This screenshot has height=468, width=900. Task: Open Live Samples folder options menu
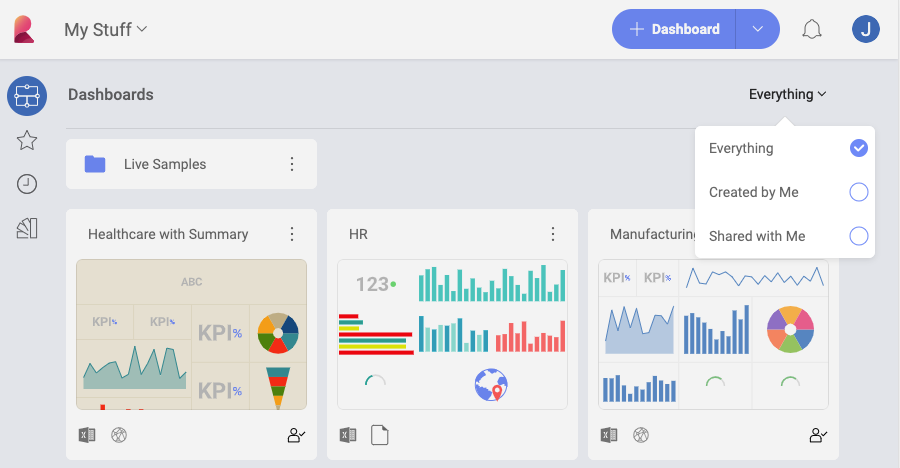292,164
